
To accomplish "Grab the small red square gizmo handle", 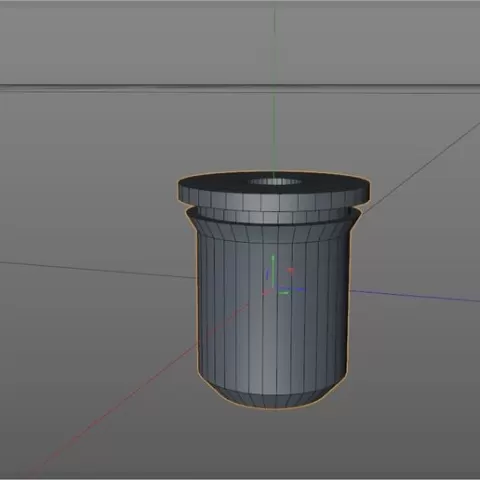I will [x=291, y=271].
